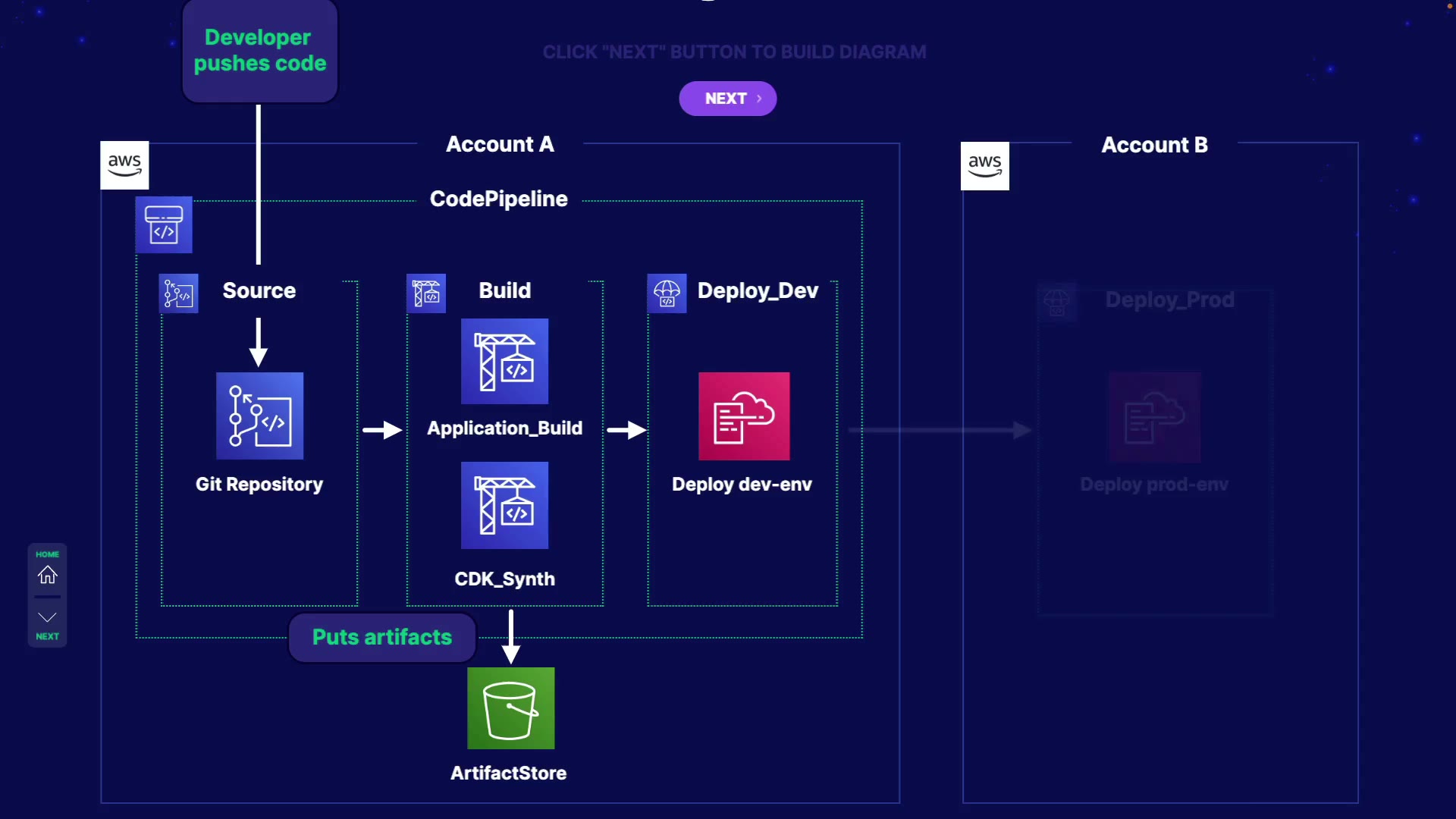
Task: Click the Puts artifacts label box
Action: click(381, 637)
